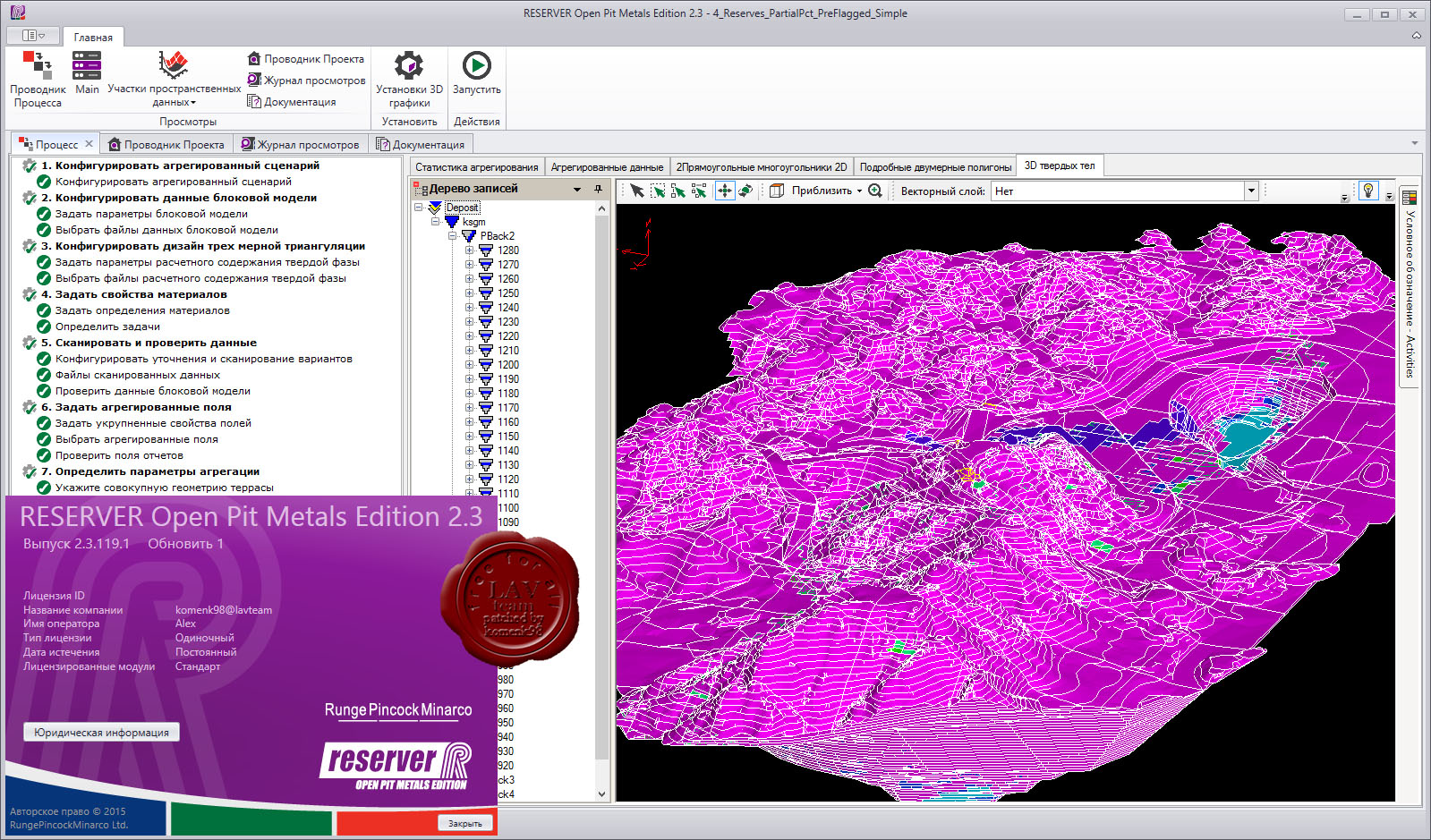
Task: Open Файлы сканированных данных step
Action: [x=137, y=375]
